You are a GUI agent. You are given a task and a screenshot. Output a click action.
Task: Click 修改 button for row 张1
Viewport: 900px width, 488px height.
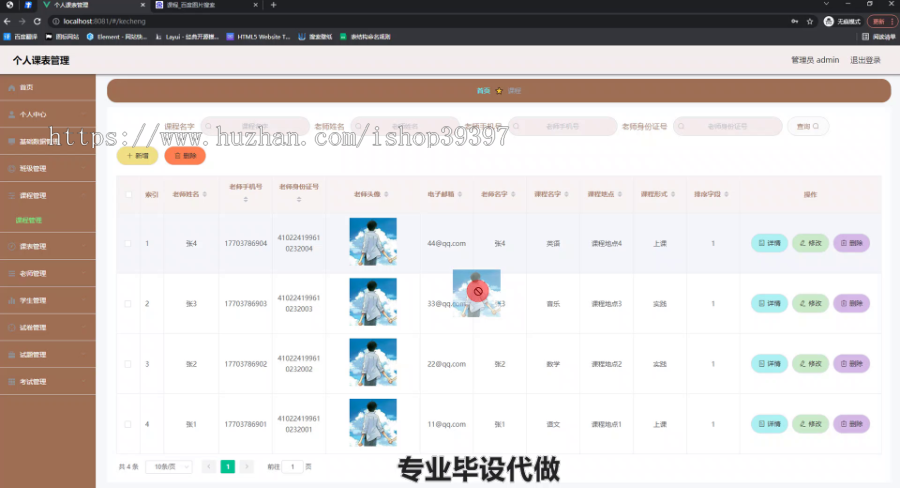pyautogui.click(x=810, y=424)
